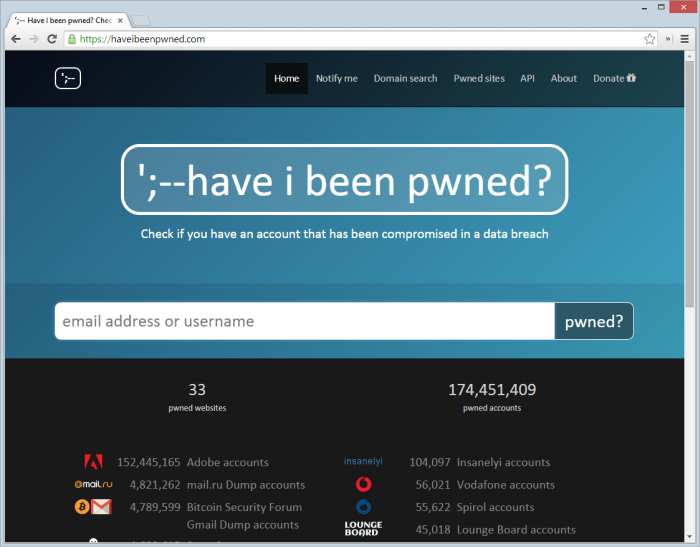Screen dimensions: 700x547
Task: Bookmark page with the star icon
Action: (x=650, y=39)
